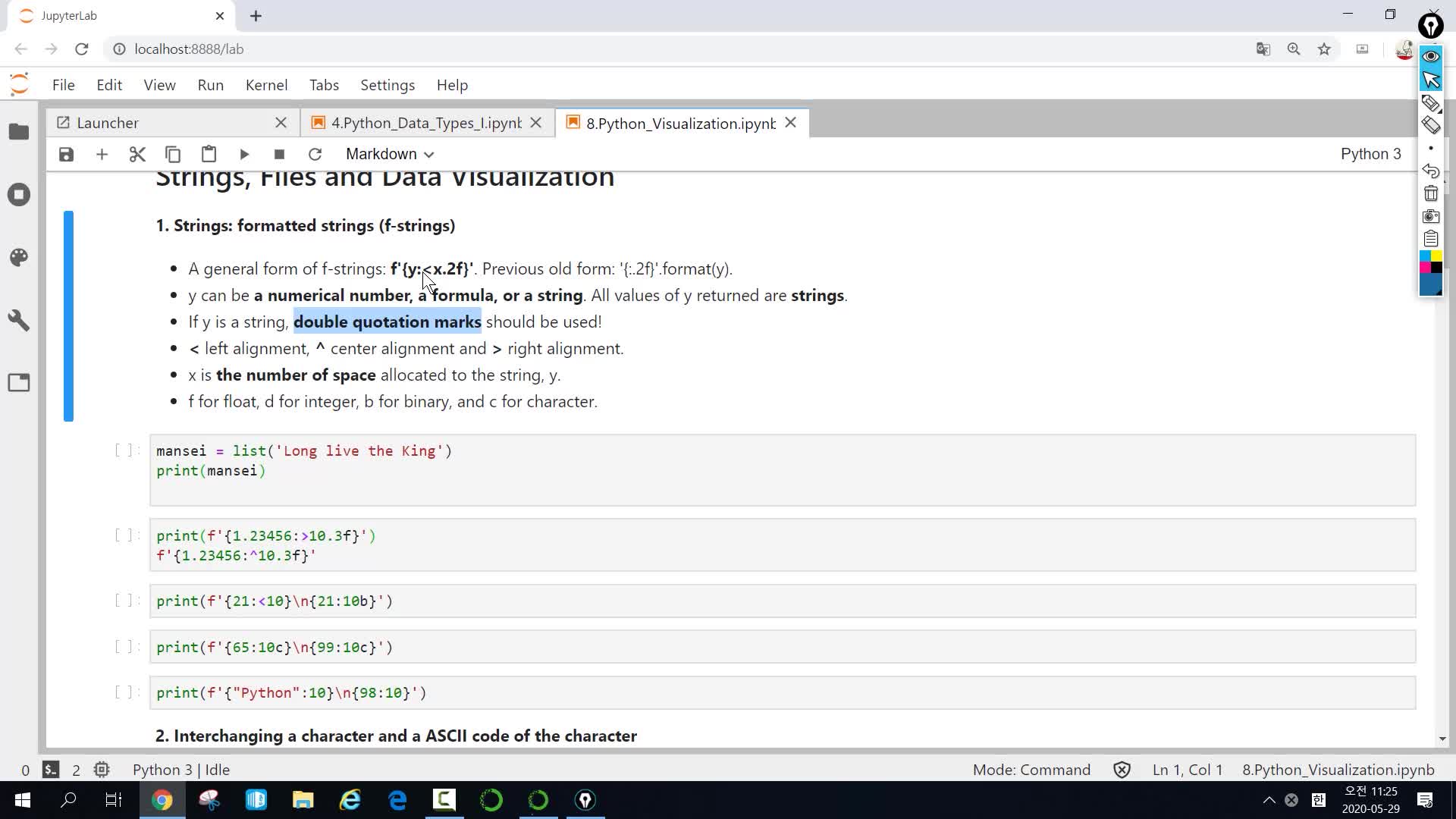This screenshot has height=819, width=1456.
Task: Toggle the Trusted notebook shield icon
Action: [1122, 770]
